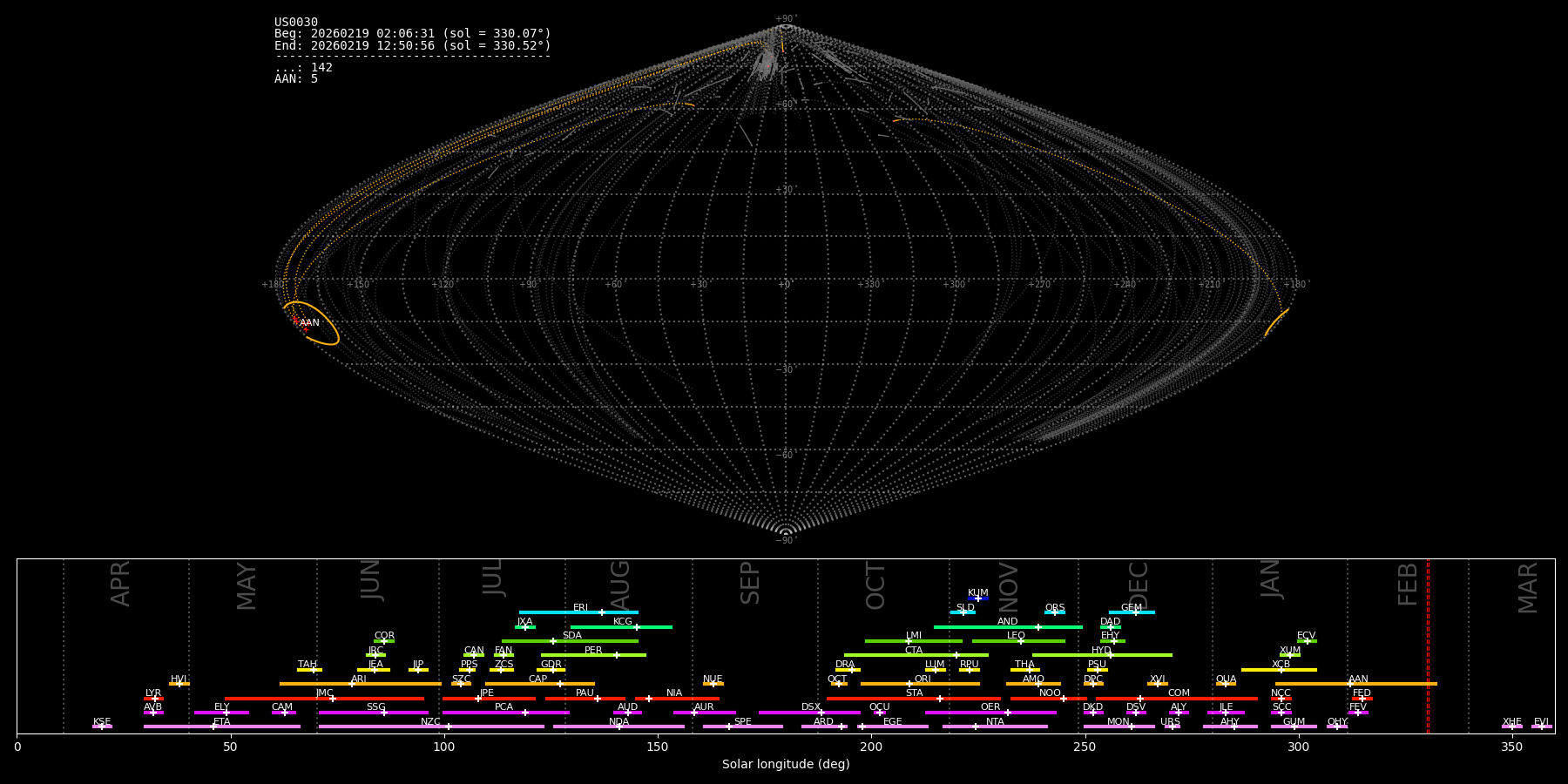Click the GEM shower label

1132,608
